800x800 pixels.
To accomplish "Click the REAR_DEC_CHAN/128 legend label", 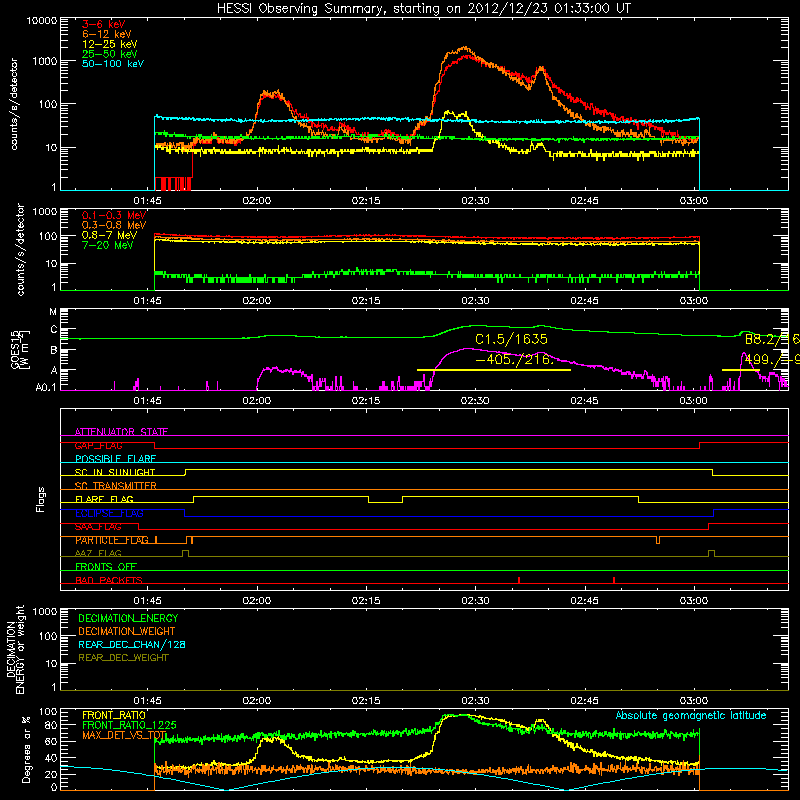I will pyautogui.click(x=132, y=644).
